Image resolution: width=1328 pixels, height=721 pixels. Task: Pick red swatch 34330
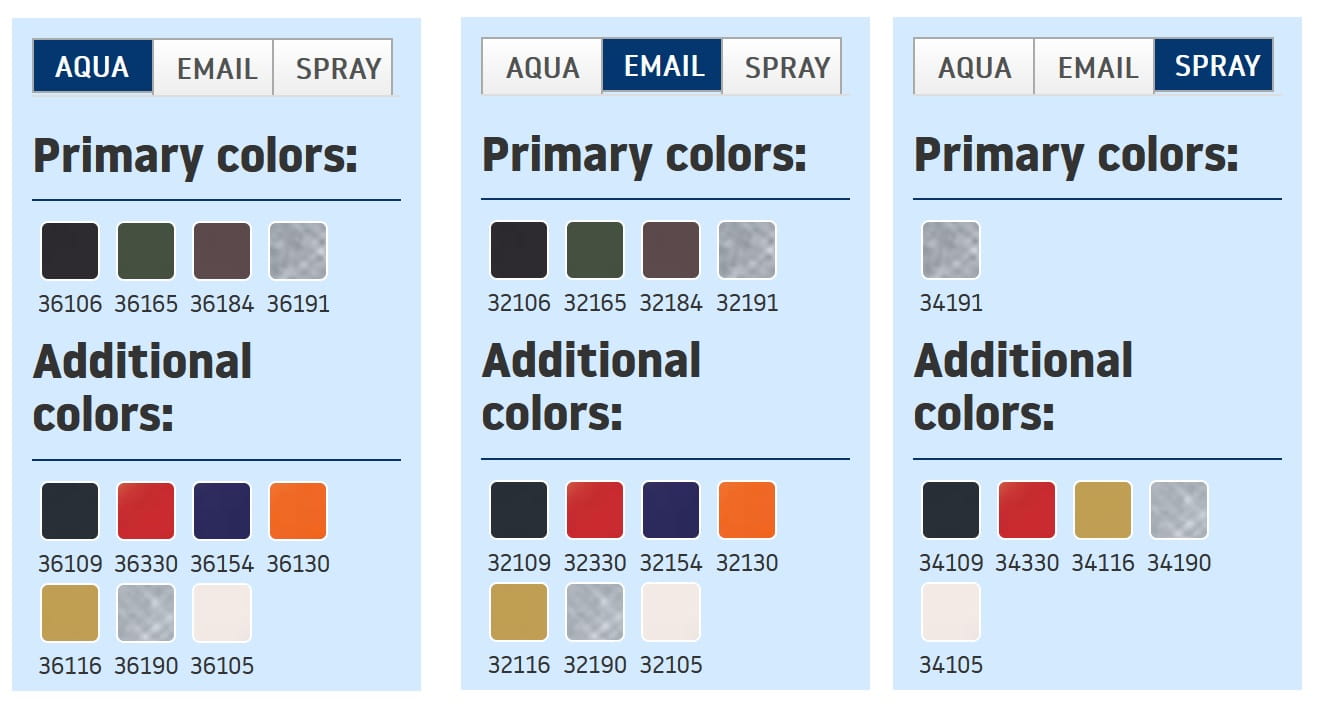[x=1027, y=510]
